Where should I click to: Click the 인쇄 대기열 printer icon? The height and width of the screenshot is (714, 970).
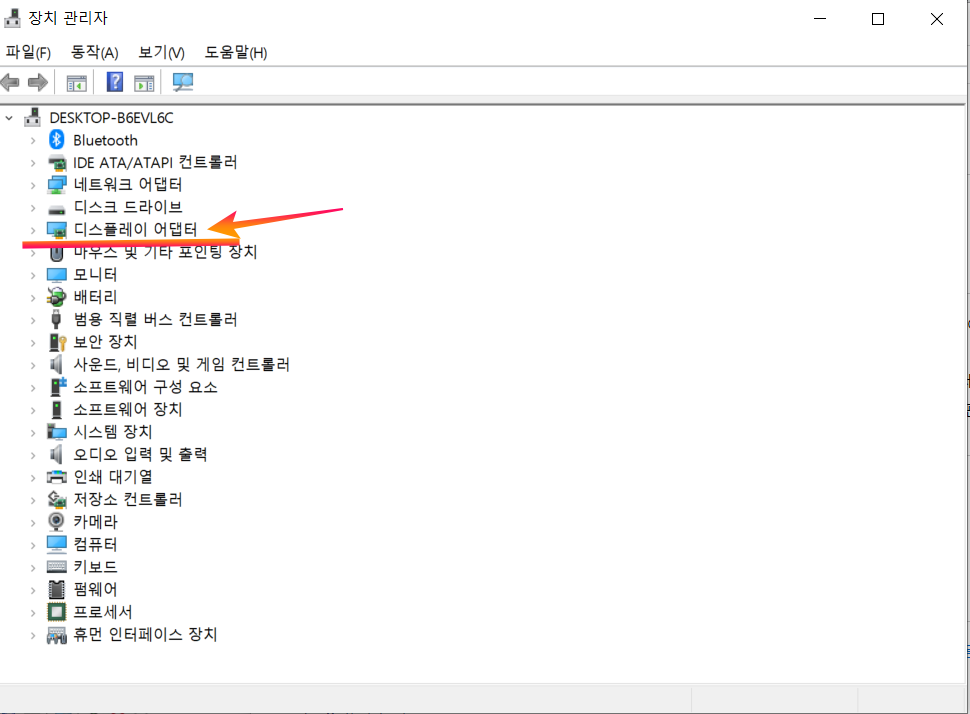tap(57, 477)
